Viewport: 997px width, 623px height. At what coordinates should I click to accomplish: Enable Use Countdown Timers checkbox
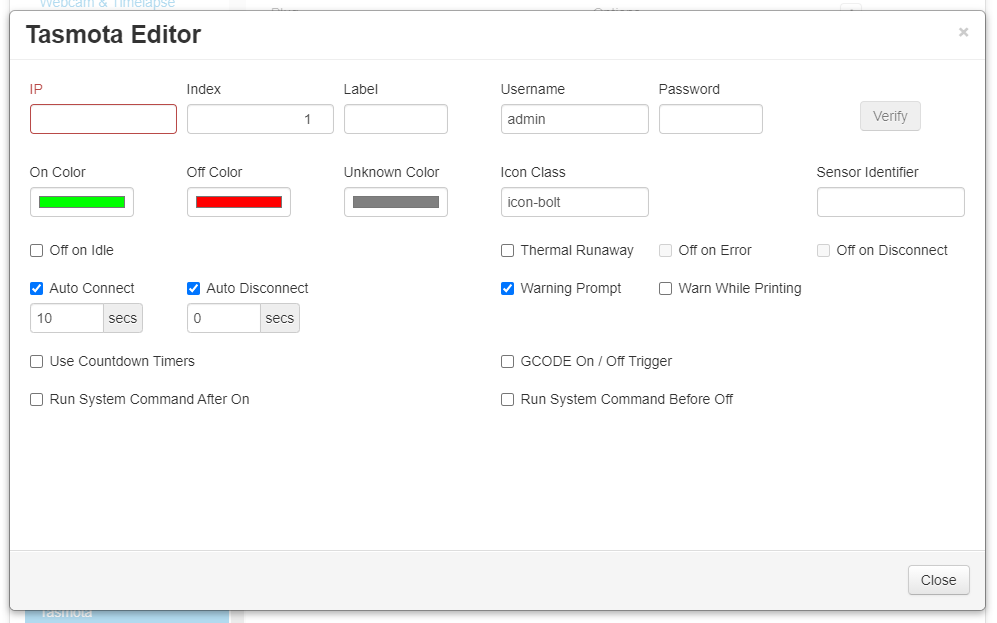(x=36, y=362)
